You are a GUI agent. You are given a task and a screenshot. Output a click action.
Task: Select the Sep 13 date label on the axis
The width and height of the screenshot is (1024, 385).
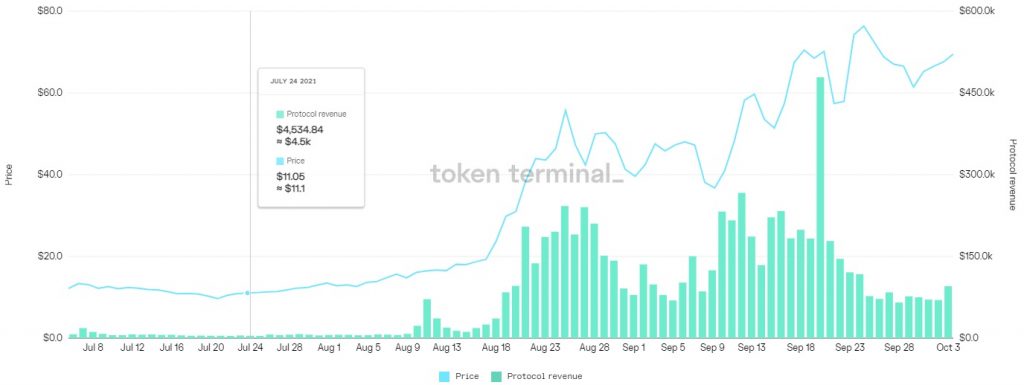(x=752, y=348)
